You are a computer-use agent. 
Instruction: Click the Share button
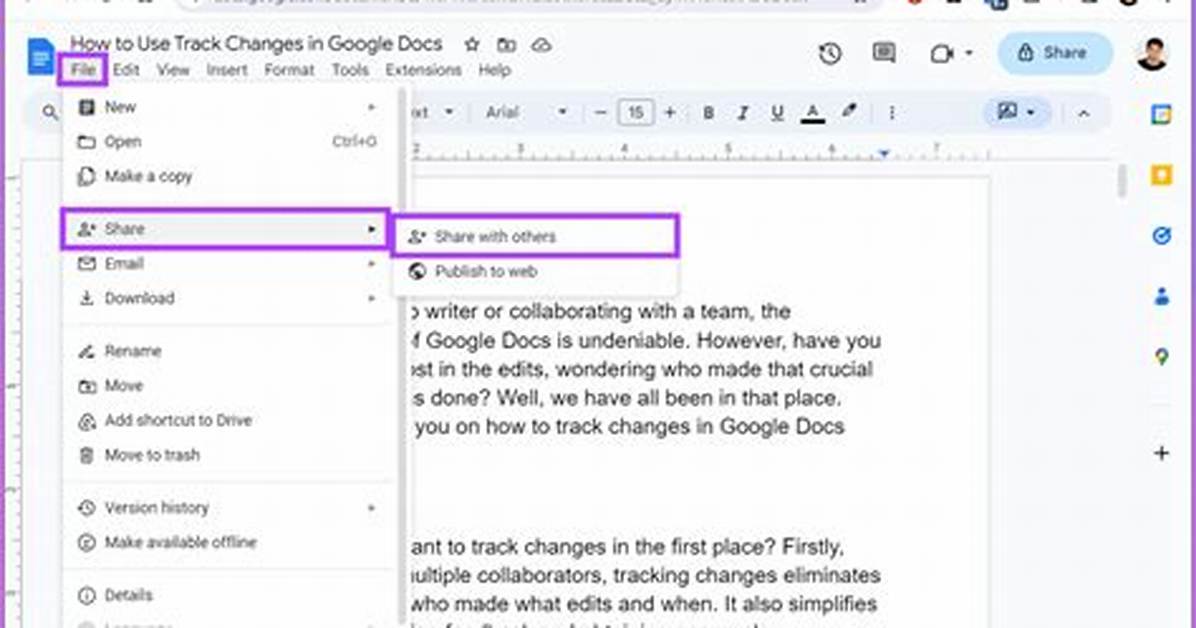1054,53
